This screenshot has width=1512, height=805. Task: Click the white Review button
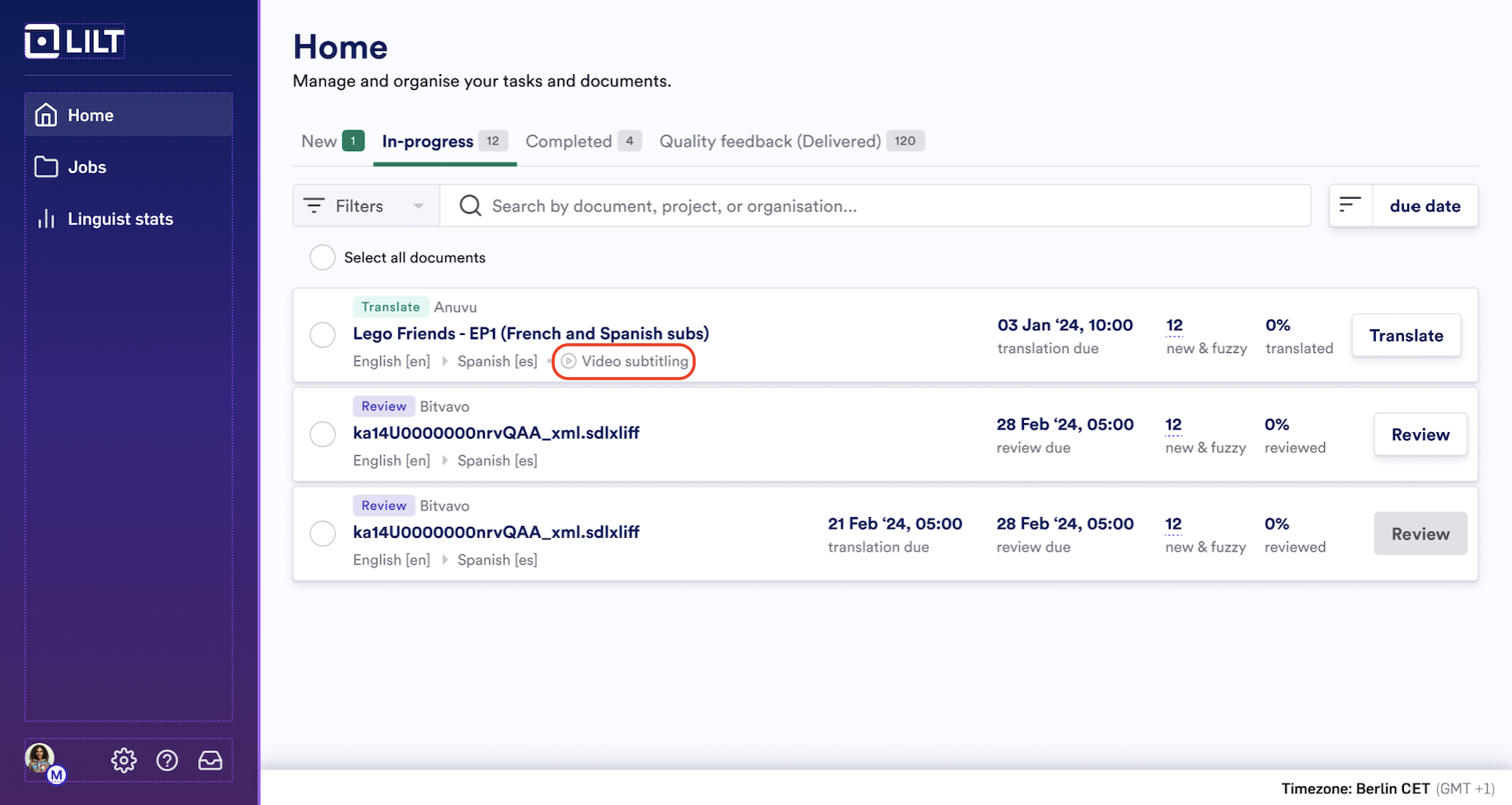pos(1420,434)
